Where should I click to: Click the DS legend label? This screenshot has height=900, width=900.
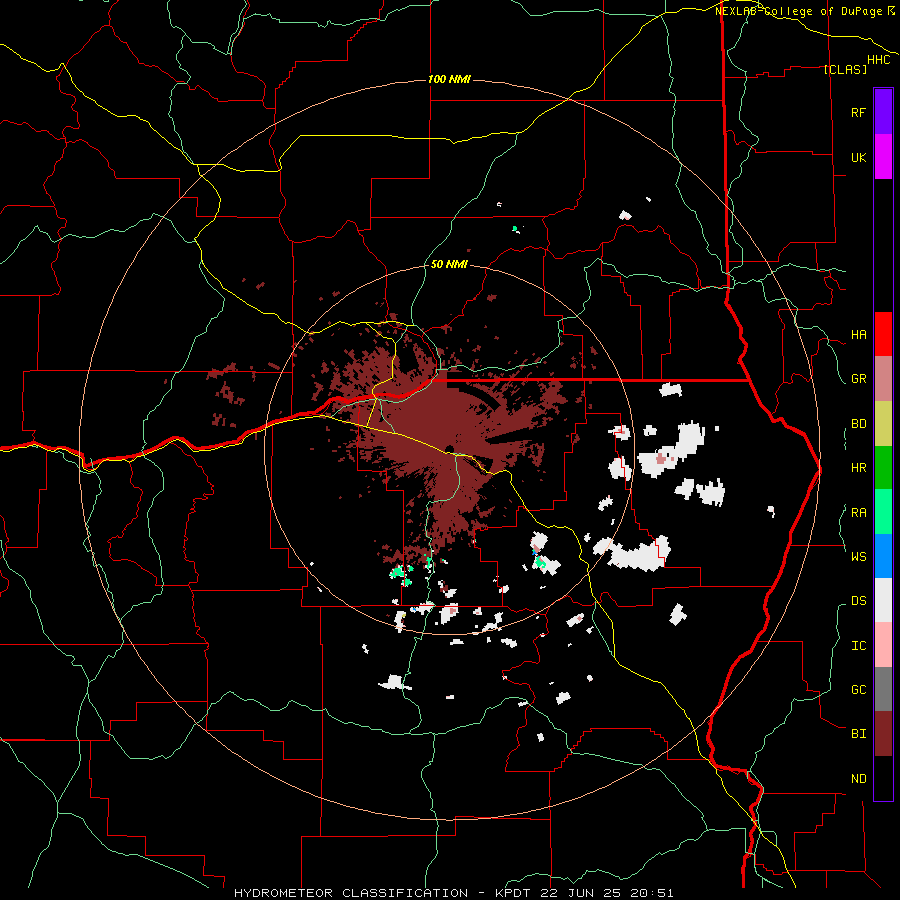tap(858, 601)
